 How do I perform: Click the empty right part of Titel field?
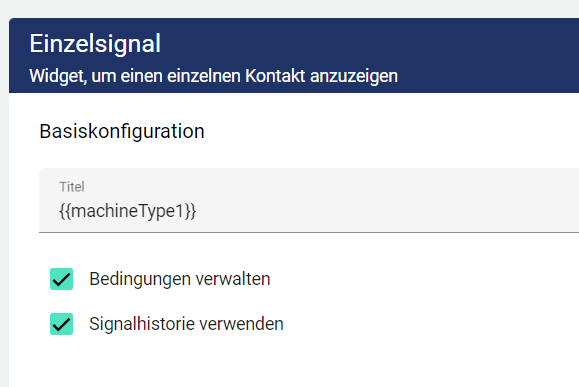(406, 201)
